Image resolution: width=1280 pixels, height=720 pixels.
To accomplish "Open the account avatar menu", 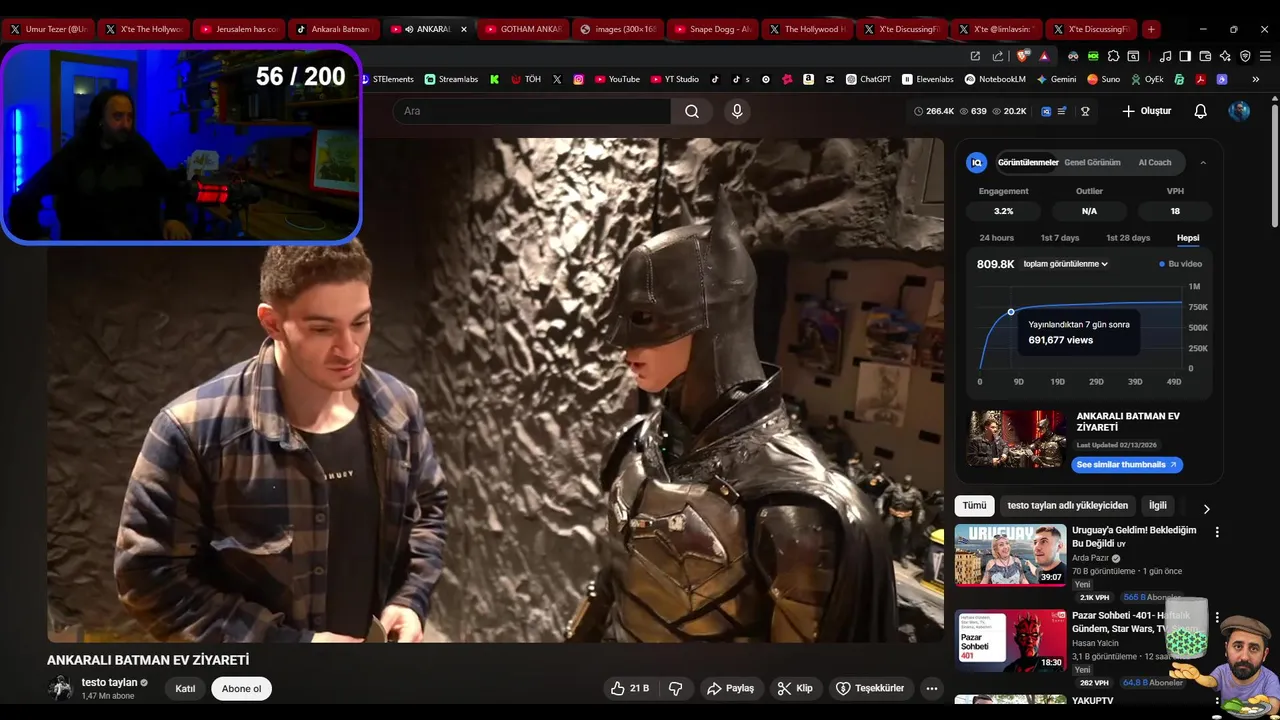I will pos(1239,111).
